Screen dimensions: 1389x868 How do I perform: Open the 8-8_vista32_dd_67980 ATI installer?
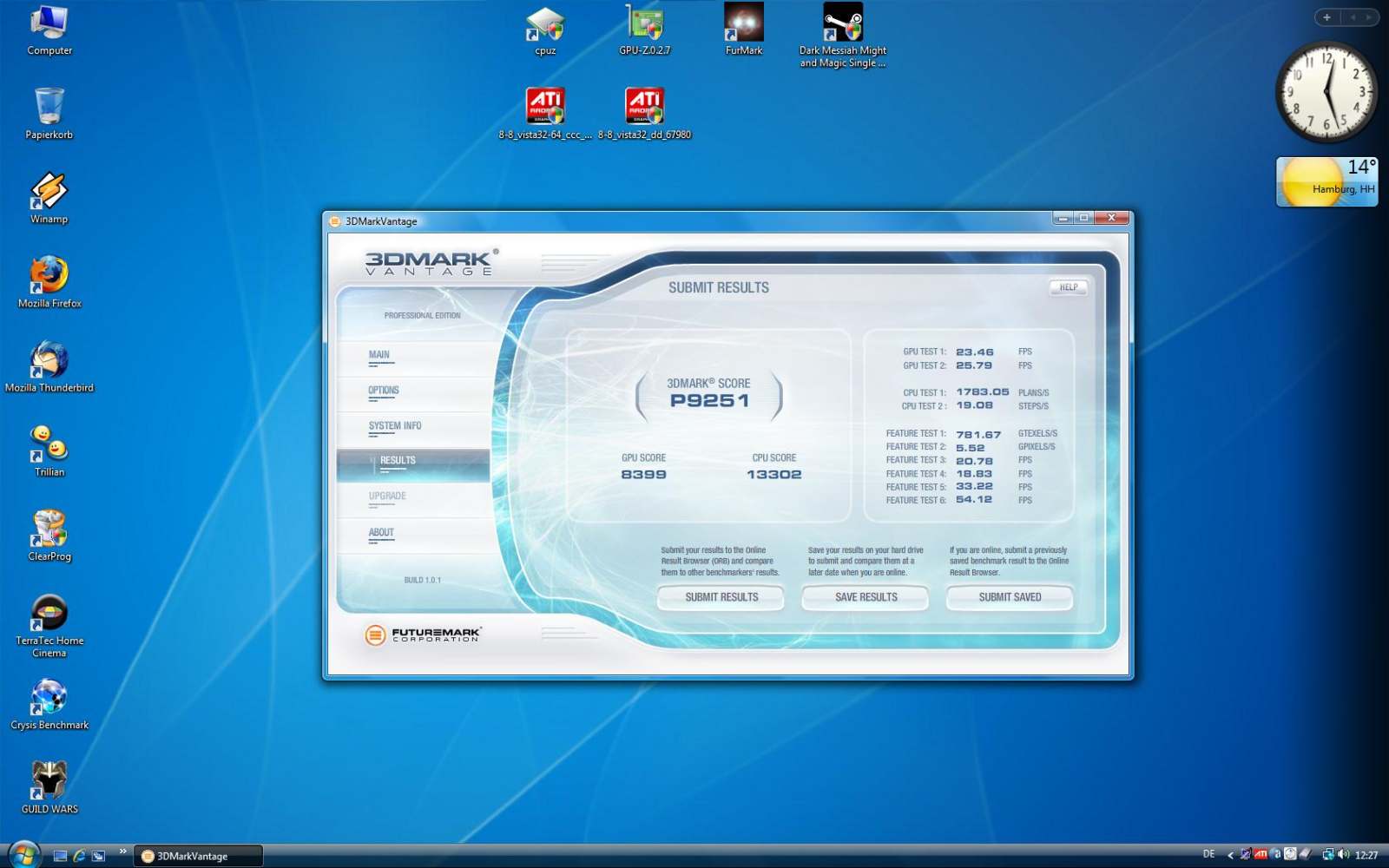644,114
